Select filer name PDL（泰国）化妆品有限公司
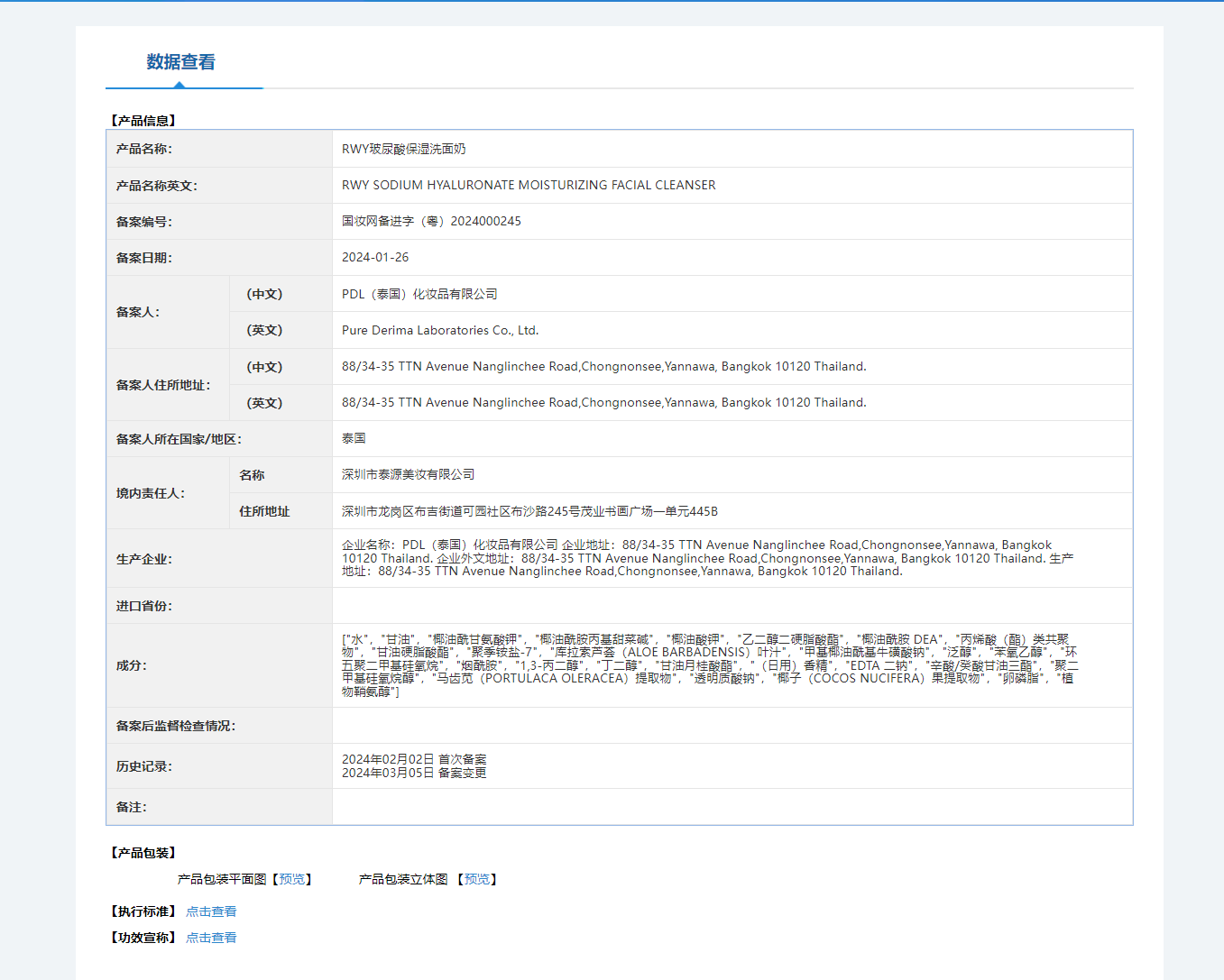This screenshot has width=1224, height=980. [x=419, y=294]
